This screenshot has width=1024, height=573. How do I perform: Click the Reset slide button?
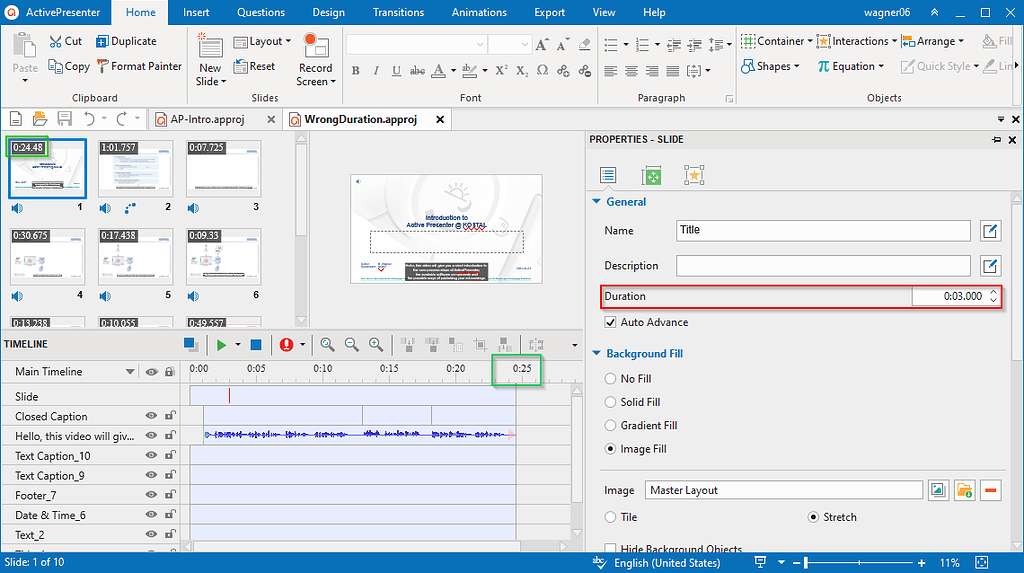point(255,66)
